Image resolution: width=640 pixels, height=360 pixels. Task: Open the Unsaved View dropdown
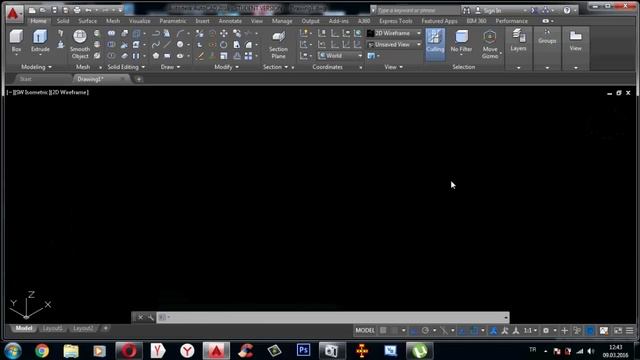coord(394,44)
